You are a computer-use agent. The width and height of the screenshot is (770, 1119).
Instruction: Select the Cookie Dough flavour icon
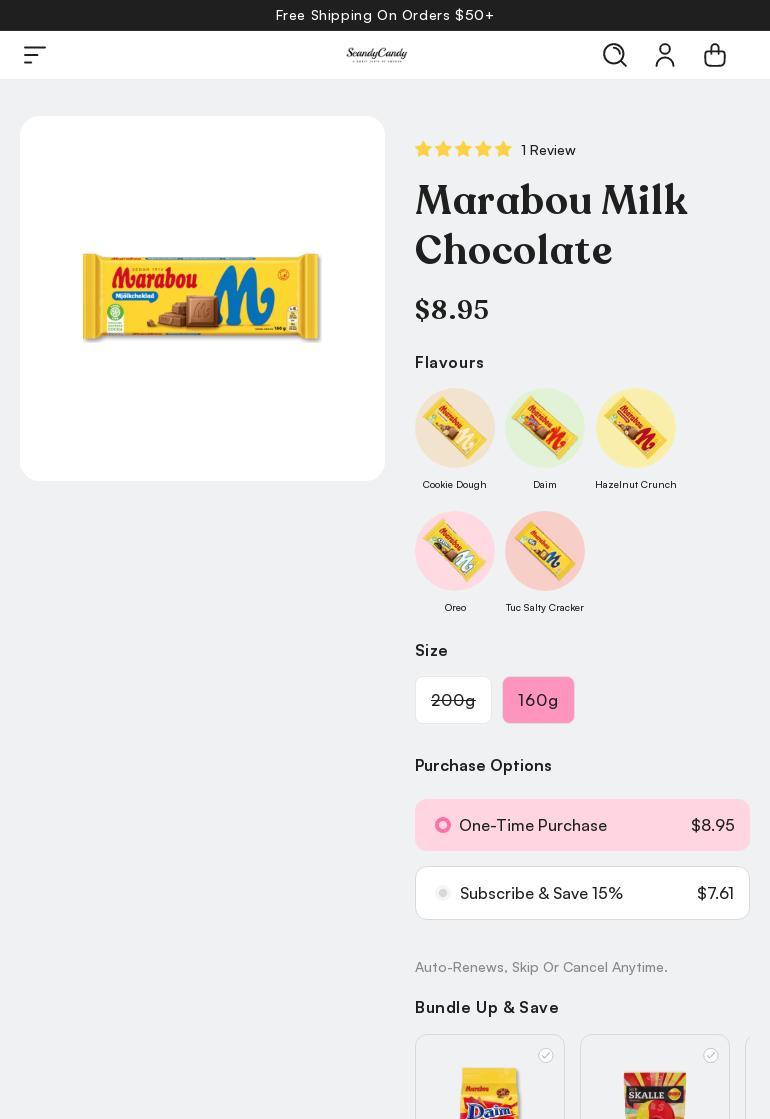pos(455,428)
